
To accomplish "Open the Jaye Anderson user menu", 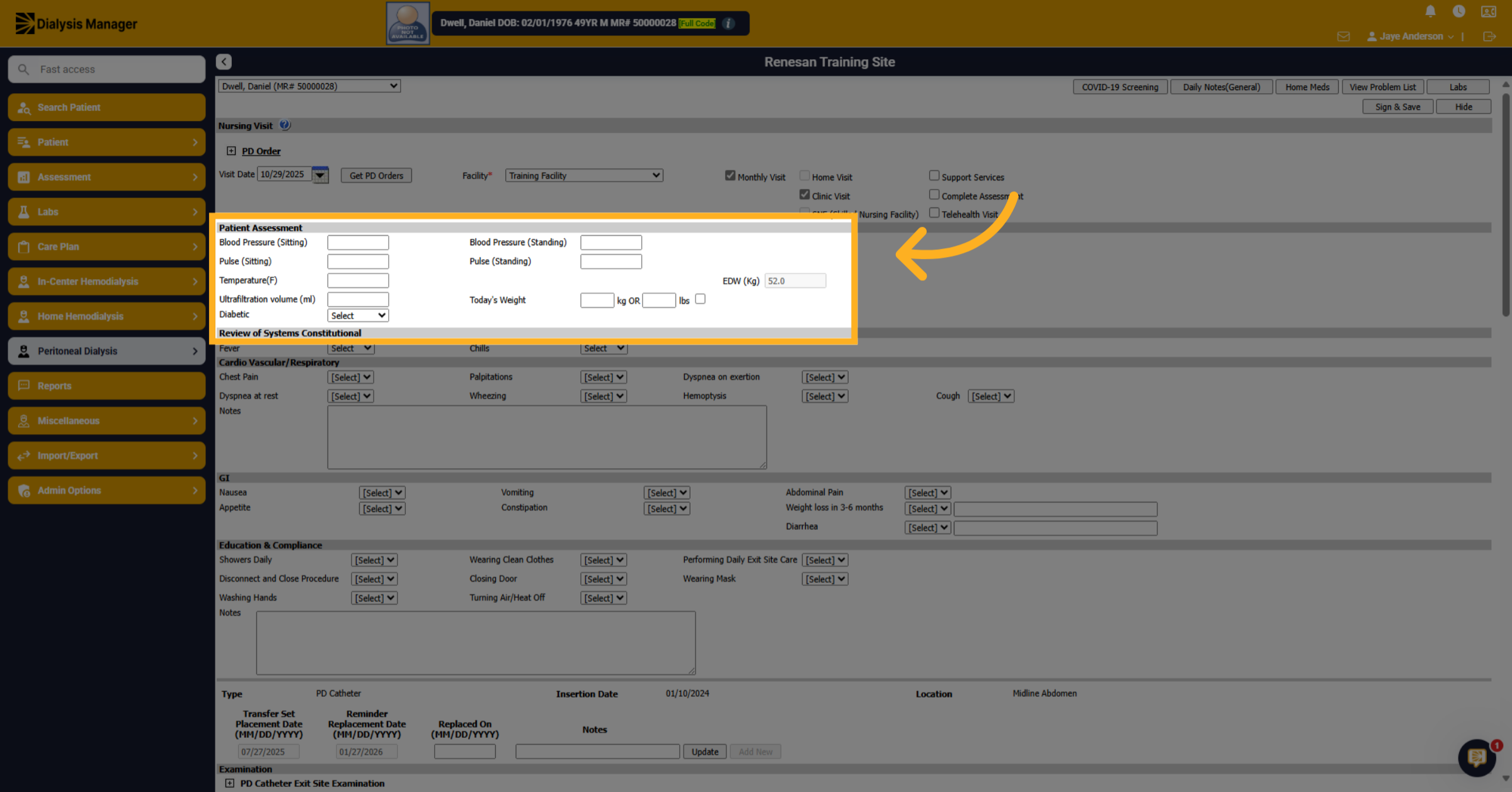I will click(x=1410, y=37).
